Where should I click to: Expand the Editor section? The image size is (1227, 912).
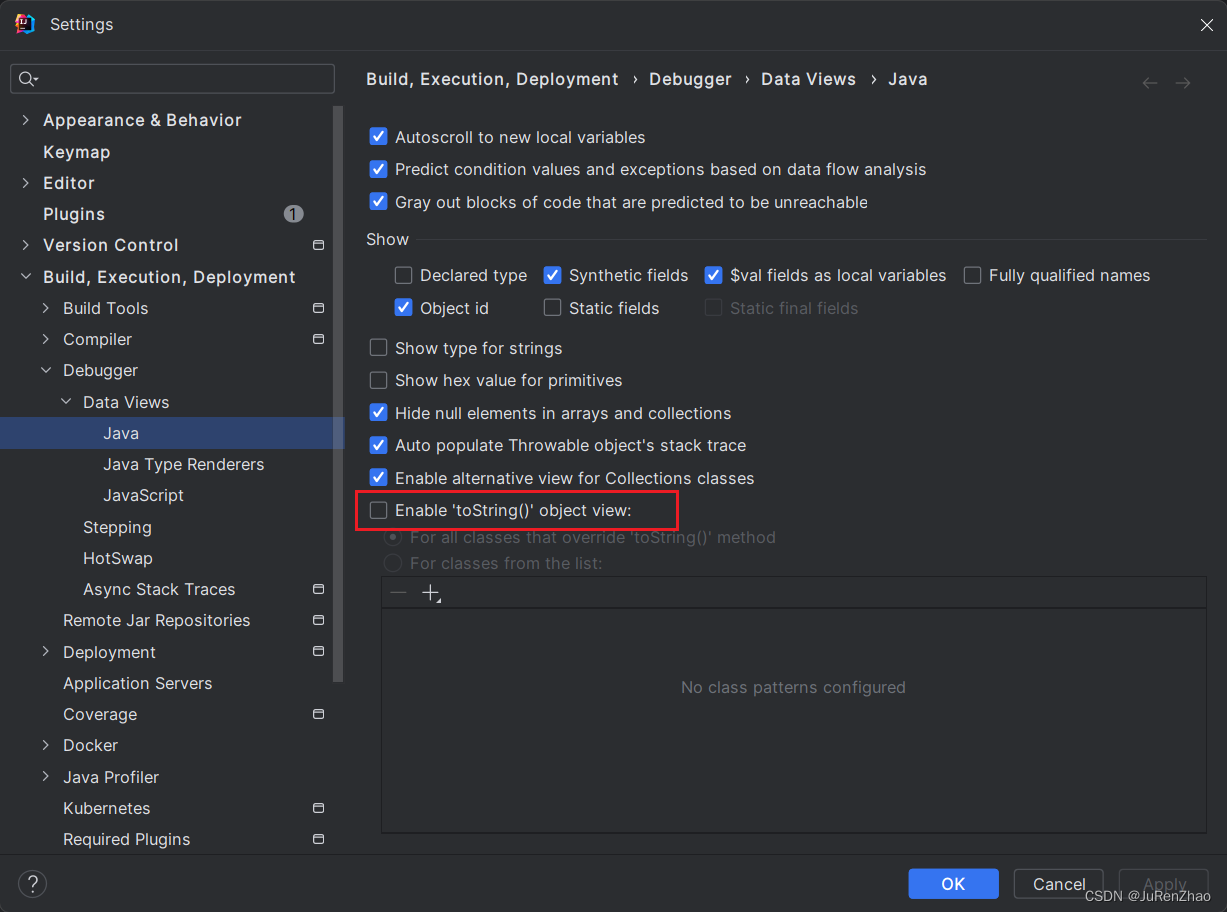(x=25, y=183)
